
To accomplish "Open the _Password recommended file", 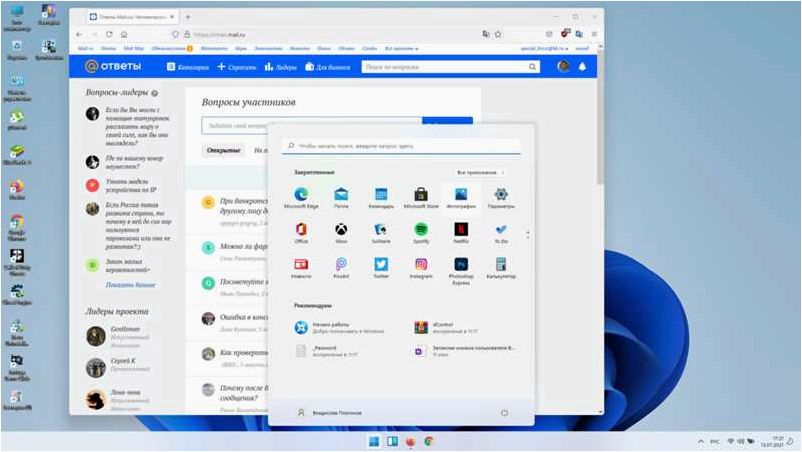I will [x=326, y=351].
